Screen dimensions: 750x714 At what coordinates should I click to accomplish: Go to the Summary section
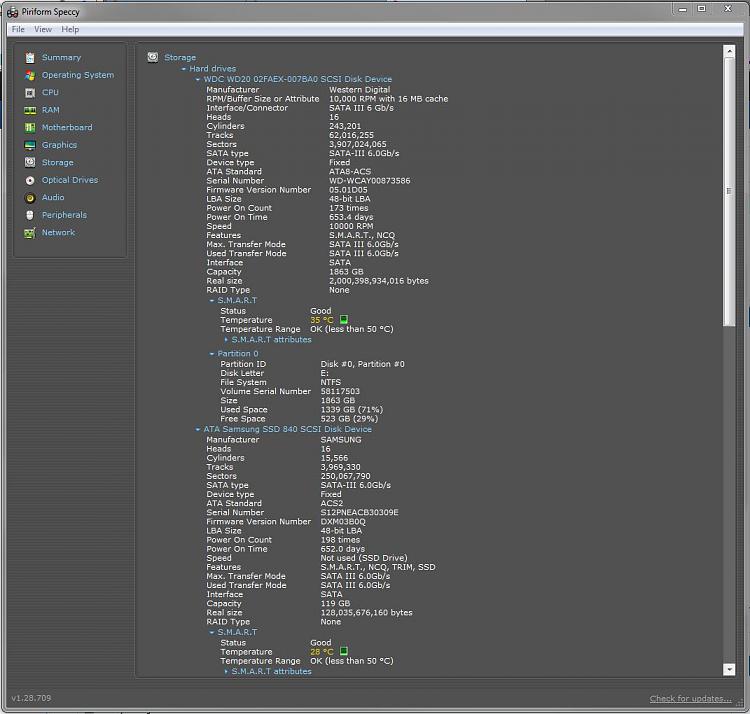point(61,57)
